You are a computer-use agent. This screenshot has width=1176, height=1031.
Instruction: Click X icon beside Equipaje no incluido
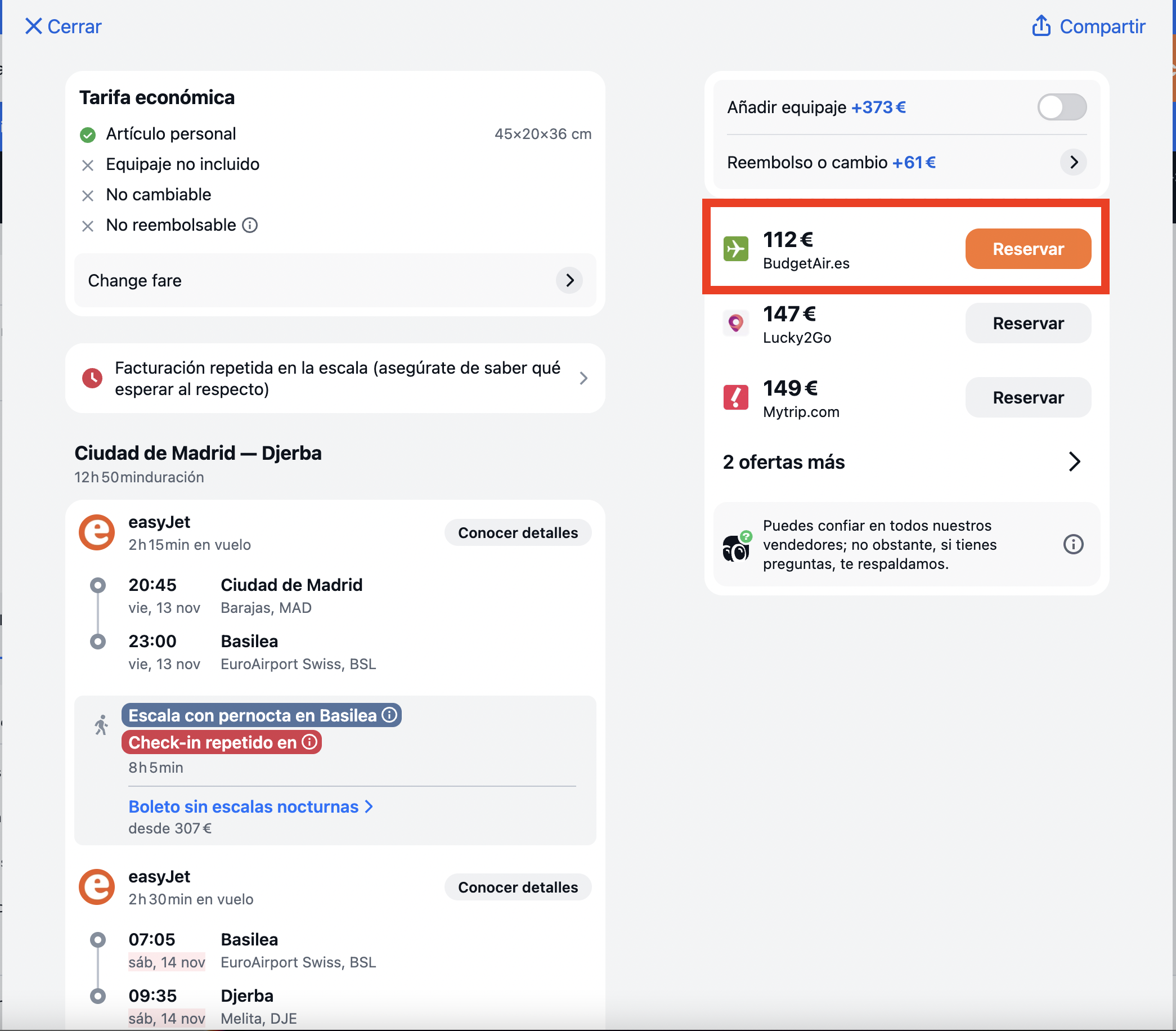[x=87, y=165]
